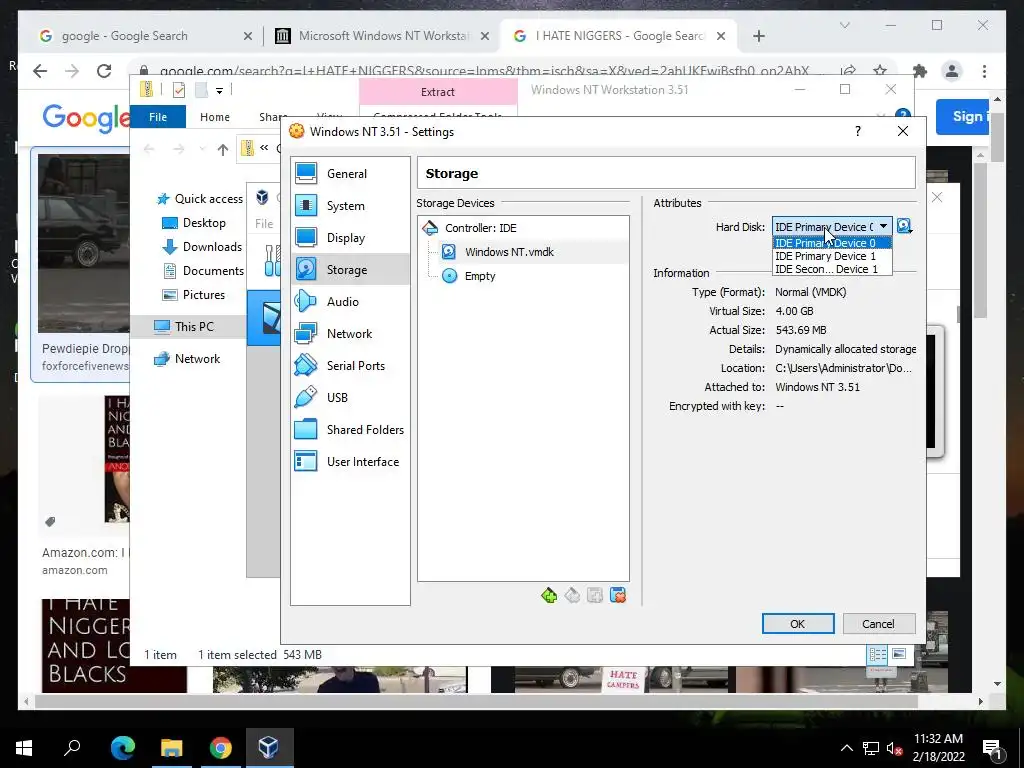Select Quick access in Explorer navigation pane
The image size is (1024, 768).
[200, 199]
